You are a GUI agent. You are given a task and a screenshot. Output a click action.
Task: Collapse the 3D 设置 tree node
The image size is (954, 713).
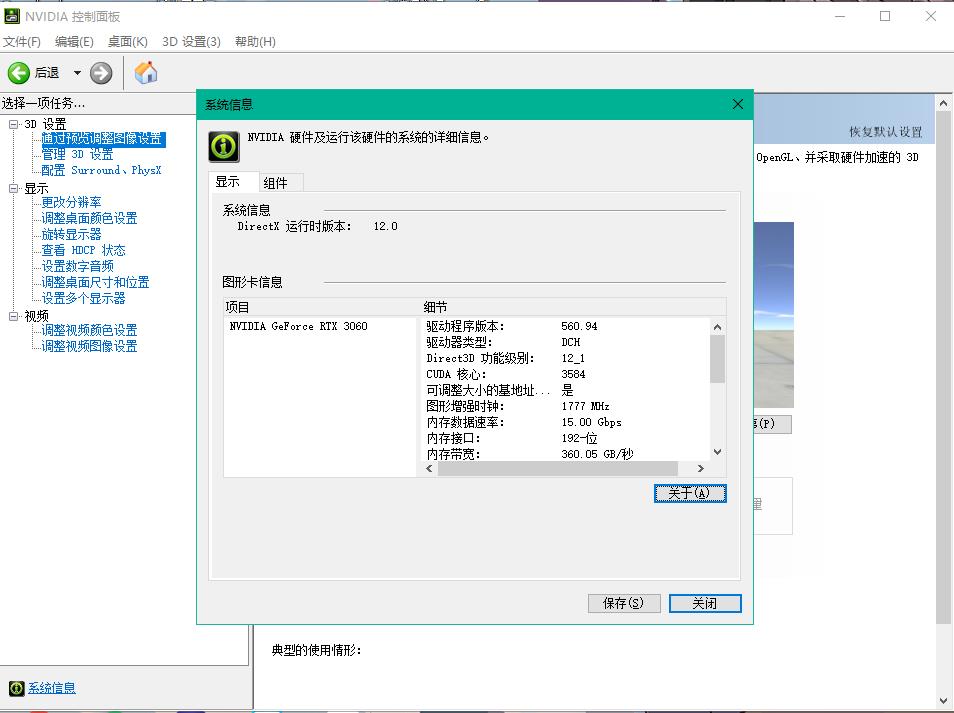click(x=13, y=124)
